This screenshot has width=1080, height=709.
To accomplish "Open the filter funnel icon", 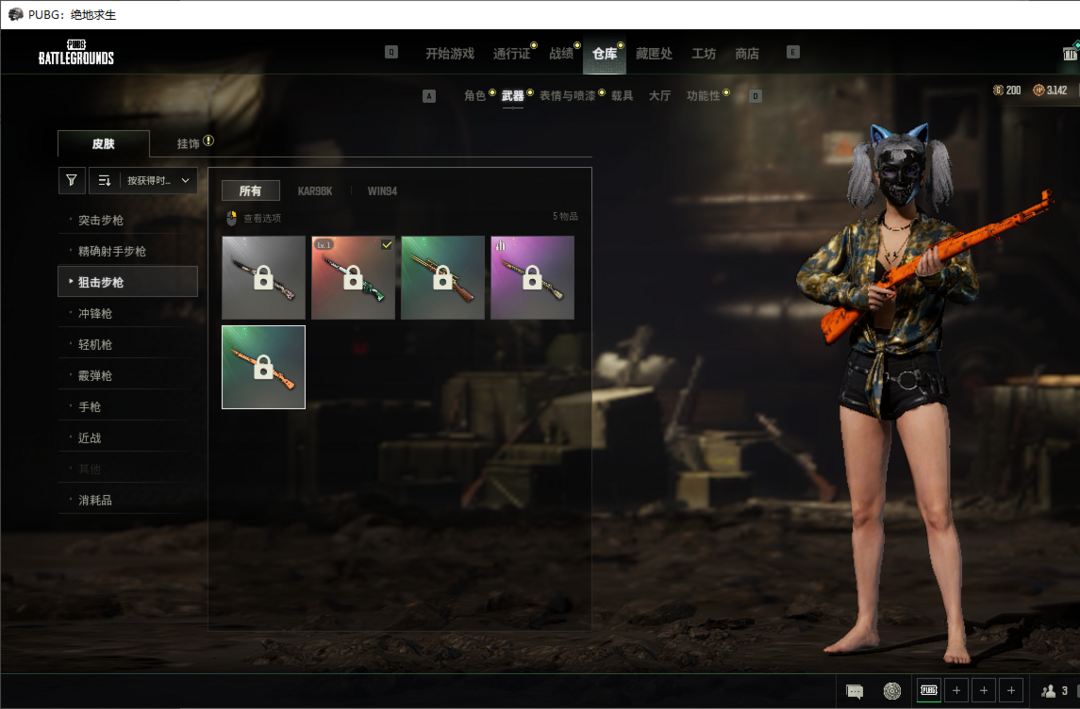I will tap(72, 181).
